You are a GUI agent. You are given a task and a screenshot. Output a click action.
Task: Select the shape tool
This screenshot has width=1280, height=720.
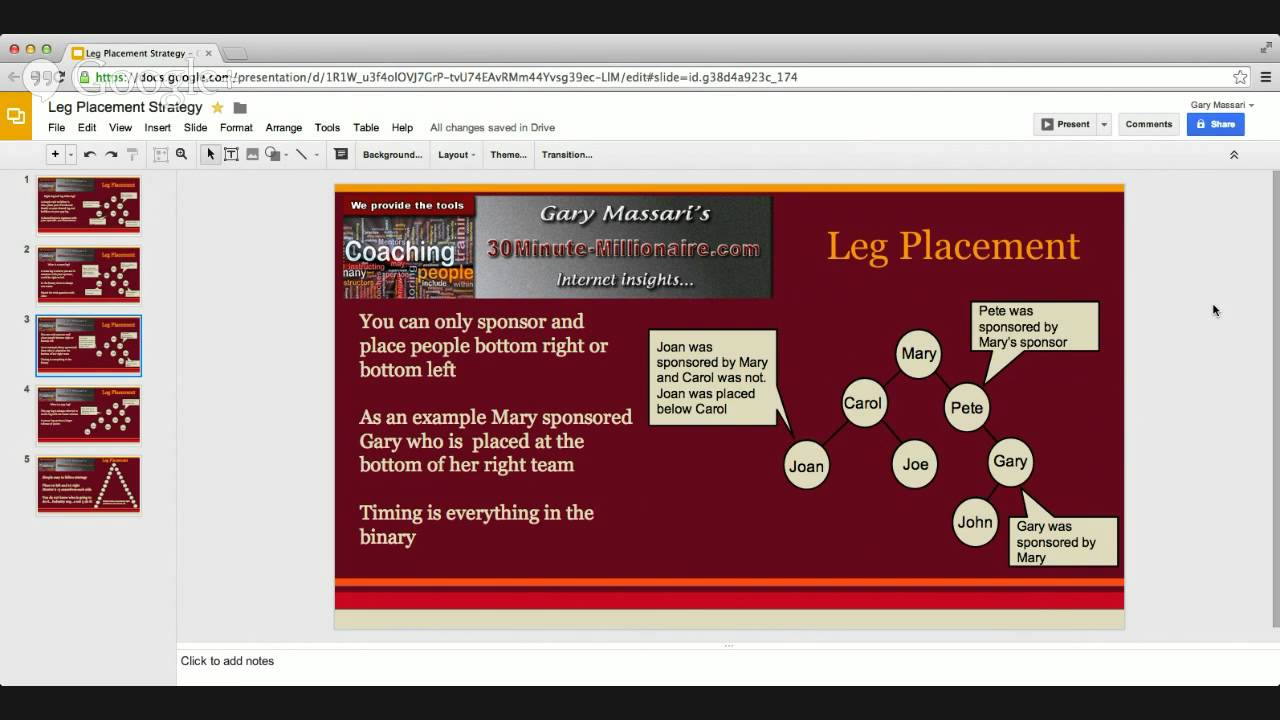click(272, 154)
